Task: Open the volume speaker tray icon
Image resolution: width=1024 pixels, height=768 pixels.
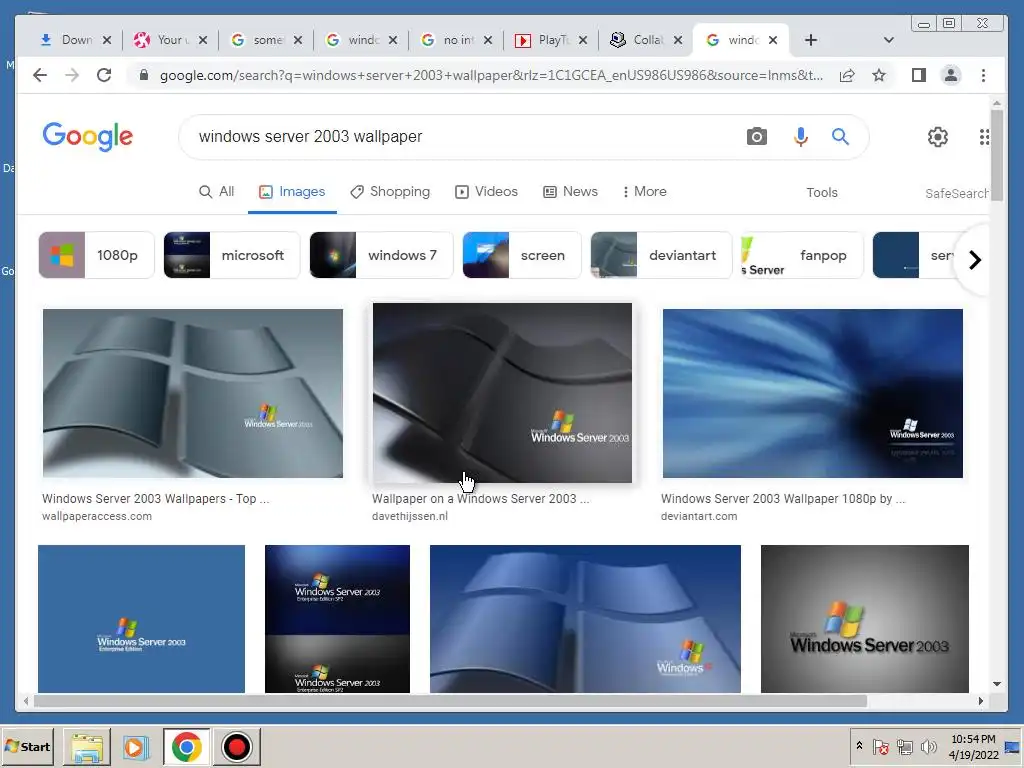Action: 927,746
